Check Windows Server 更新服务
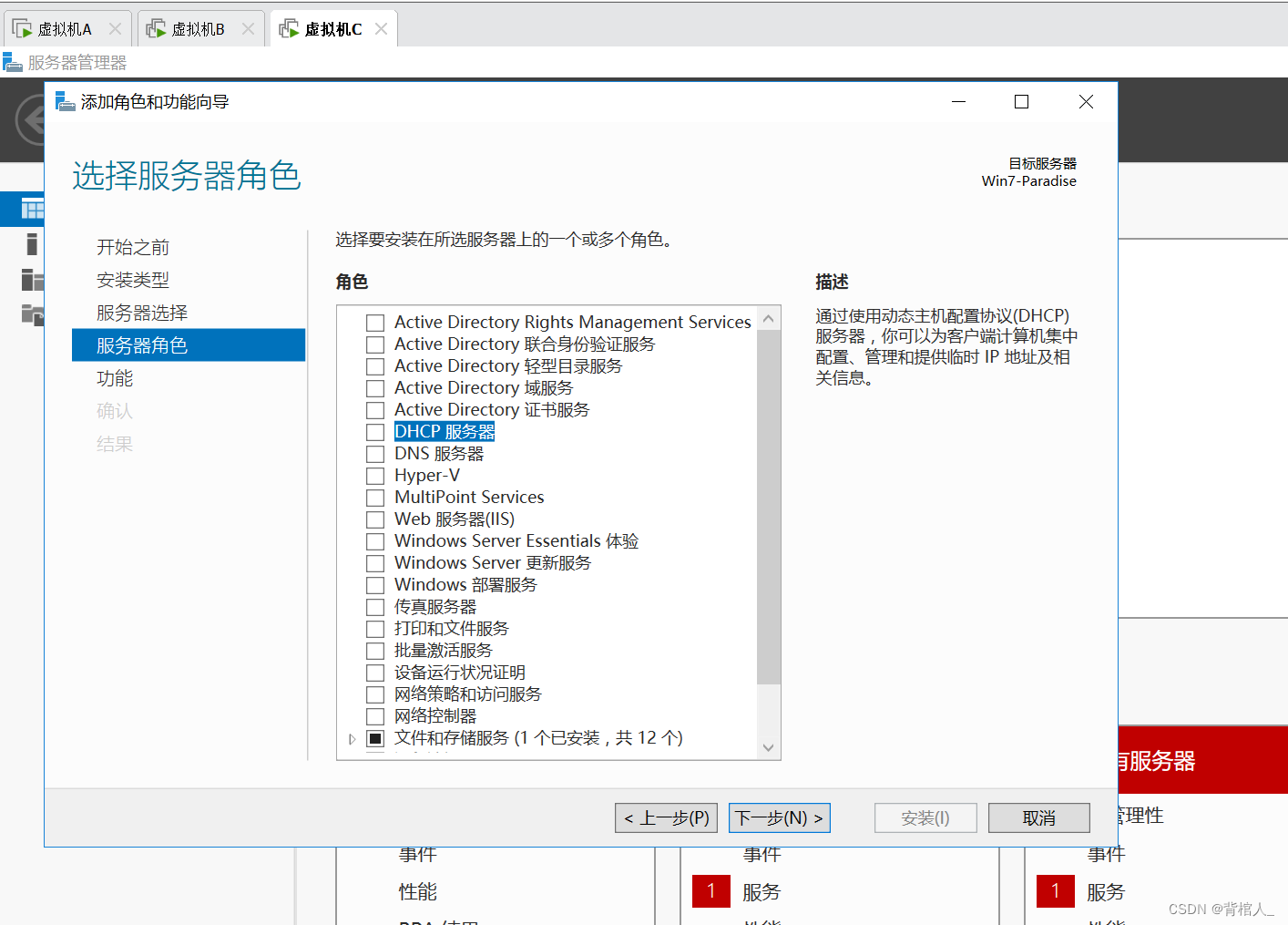The width and height of the screenshot is (1288, 925). [x=375, y=563]
